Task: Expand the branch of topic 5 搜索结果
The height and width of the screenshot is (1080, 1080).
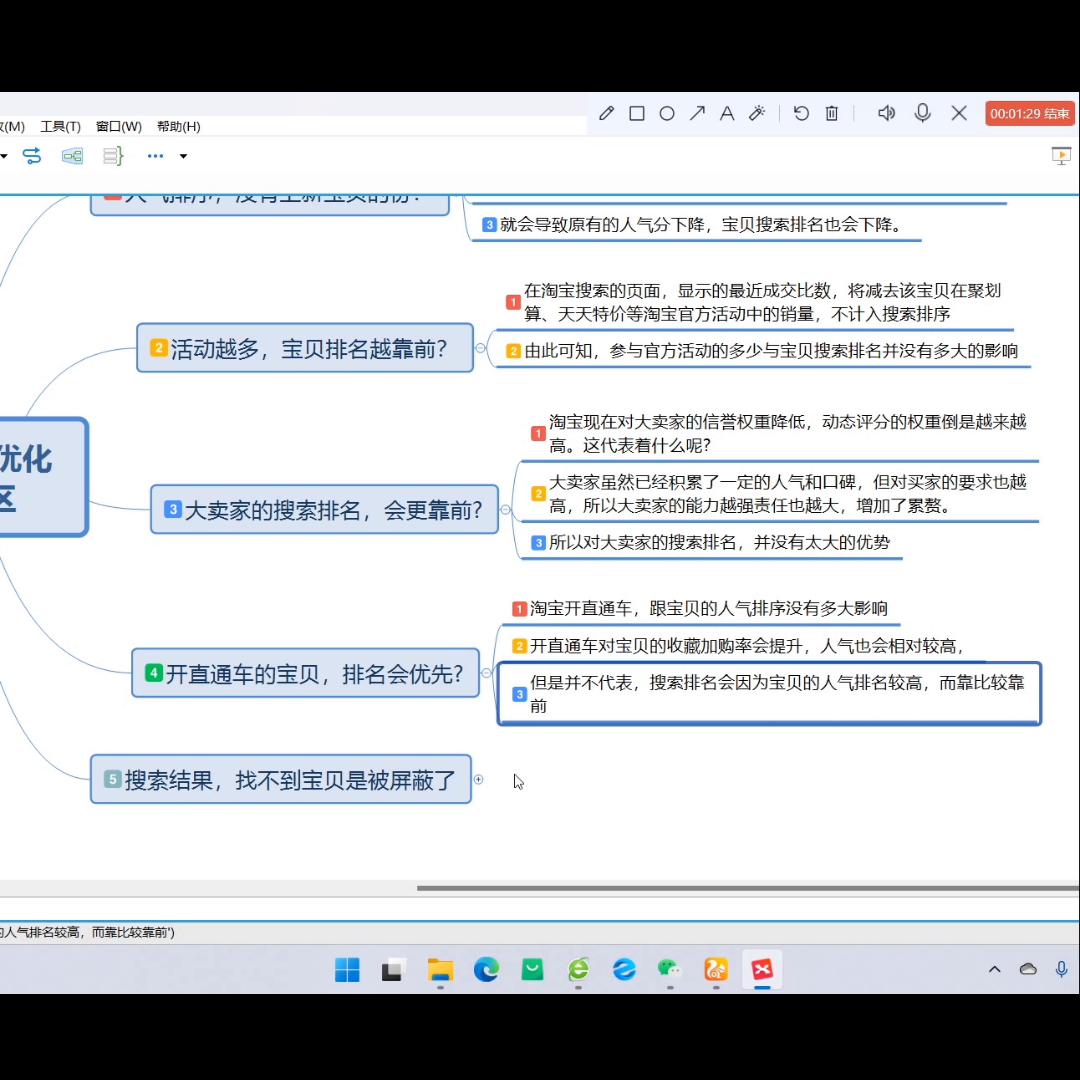Action: [478, 779]
